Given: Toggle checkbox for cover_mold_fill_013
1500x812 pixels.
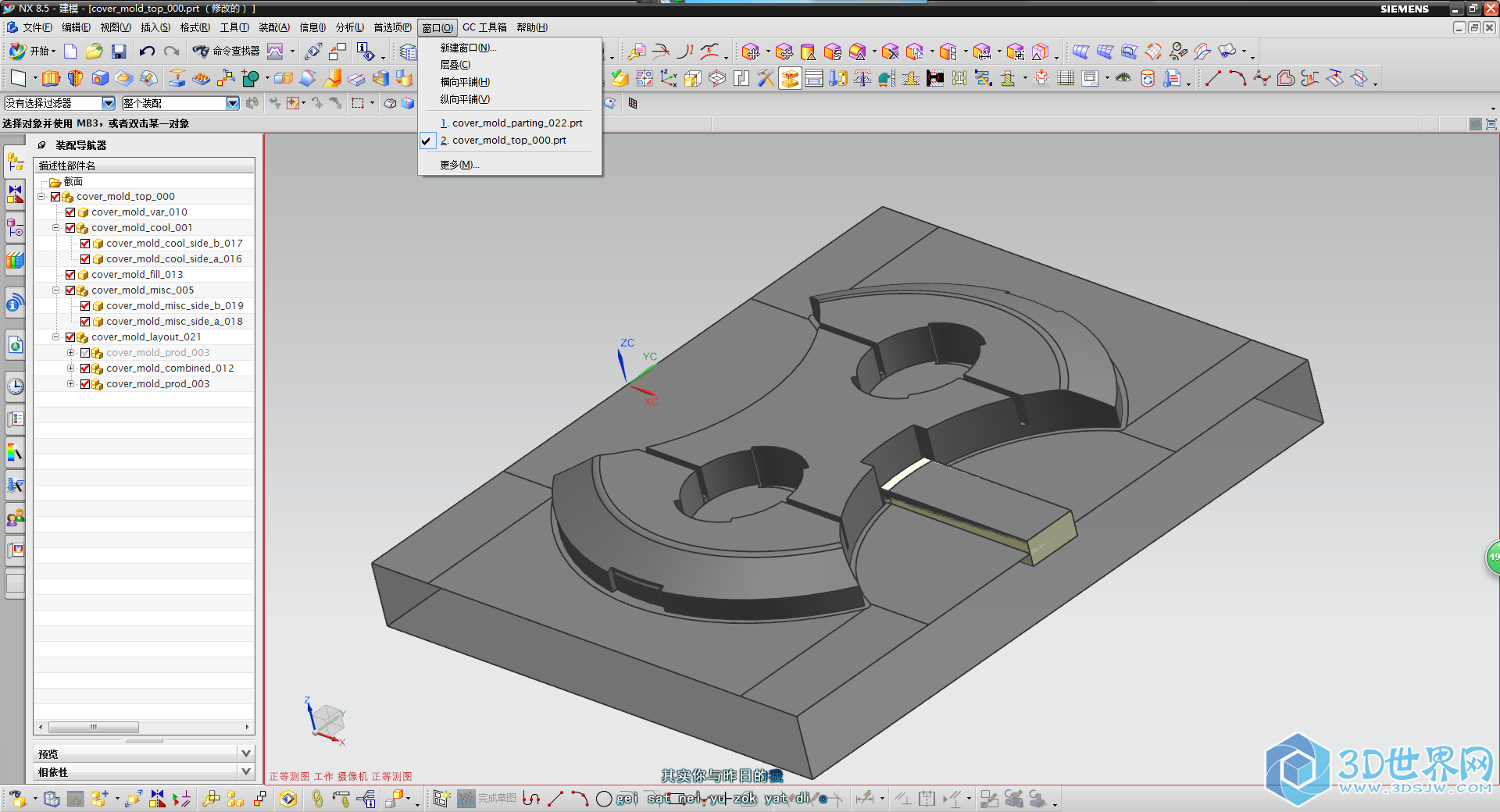Looking at the screenshot, I should (x=70, y=275).
